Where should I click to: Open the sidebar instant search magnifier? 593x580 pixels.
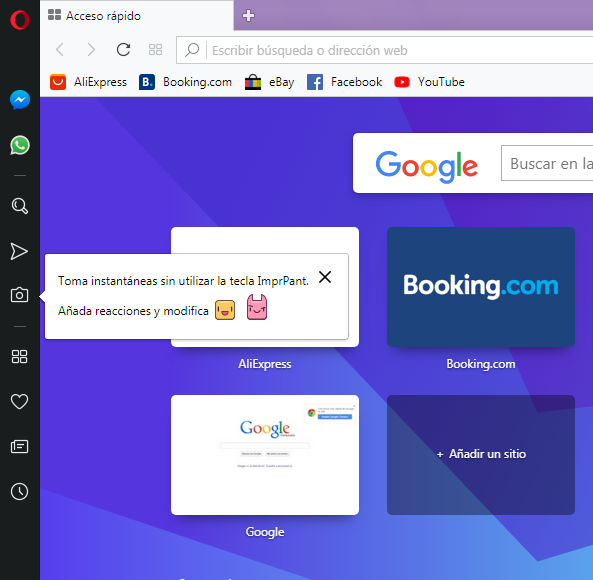click(20, 206)
